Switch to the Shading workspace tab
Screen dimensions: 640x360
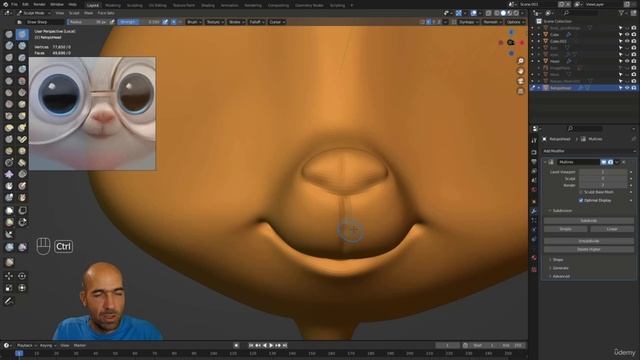[x=208, y=5]
